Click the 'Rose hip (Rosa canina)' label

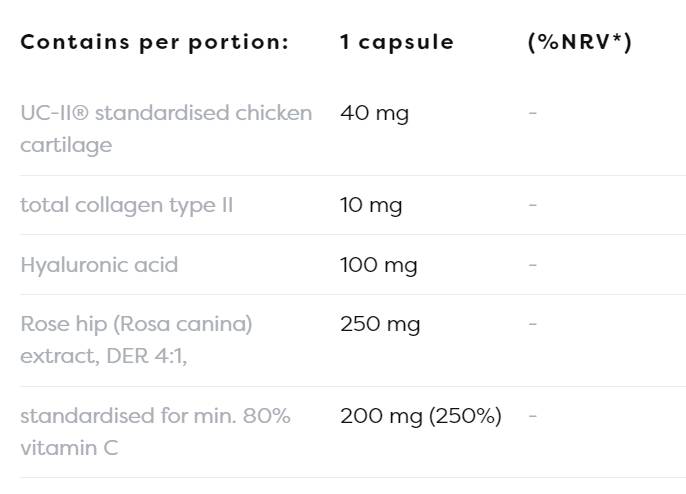click(x=136, y=324)
